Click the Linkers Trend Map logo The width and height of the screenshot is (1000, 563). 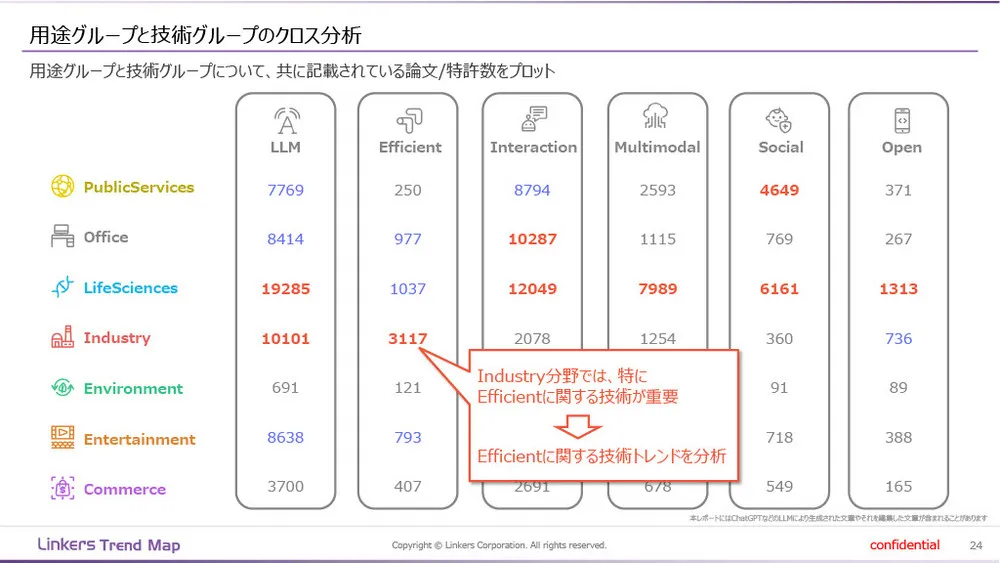coord(109,545)
